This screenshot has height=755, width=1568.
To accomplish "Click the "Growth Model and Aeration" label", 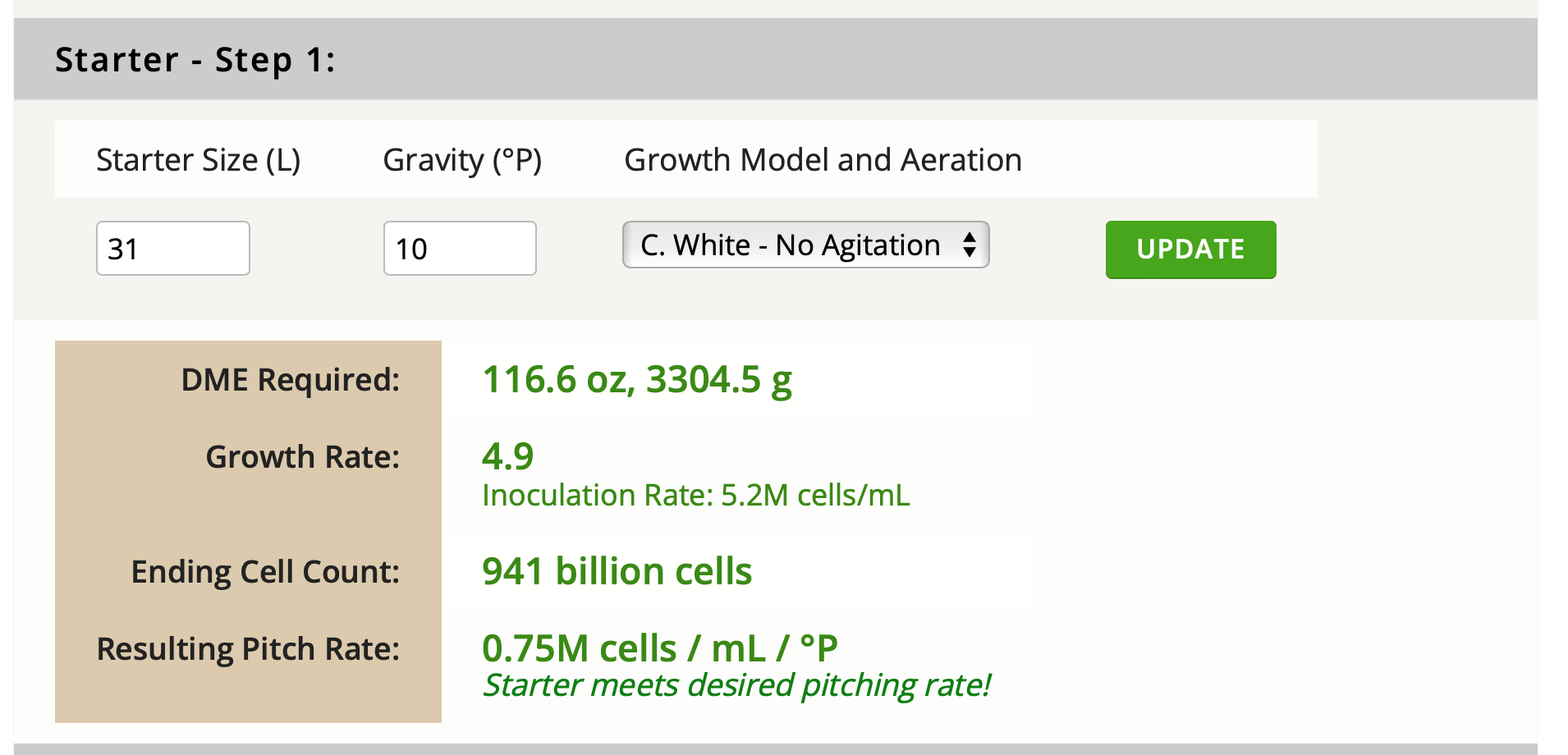I will (823, 160).
